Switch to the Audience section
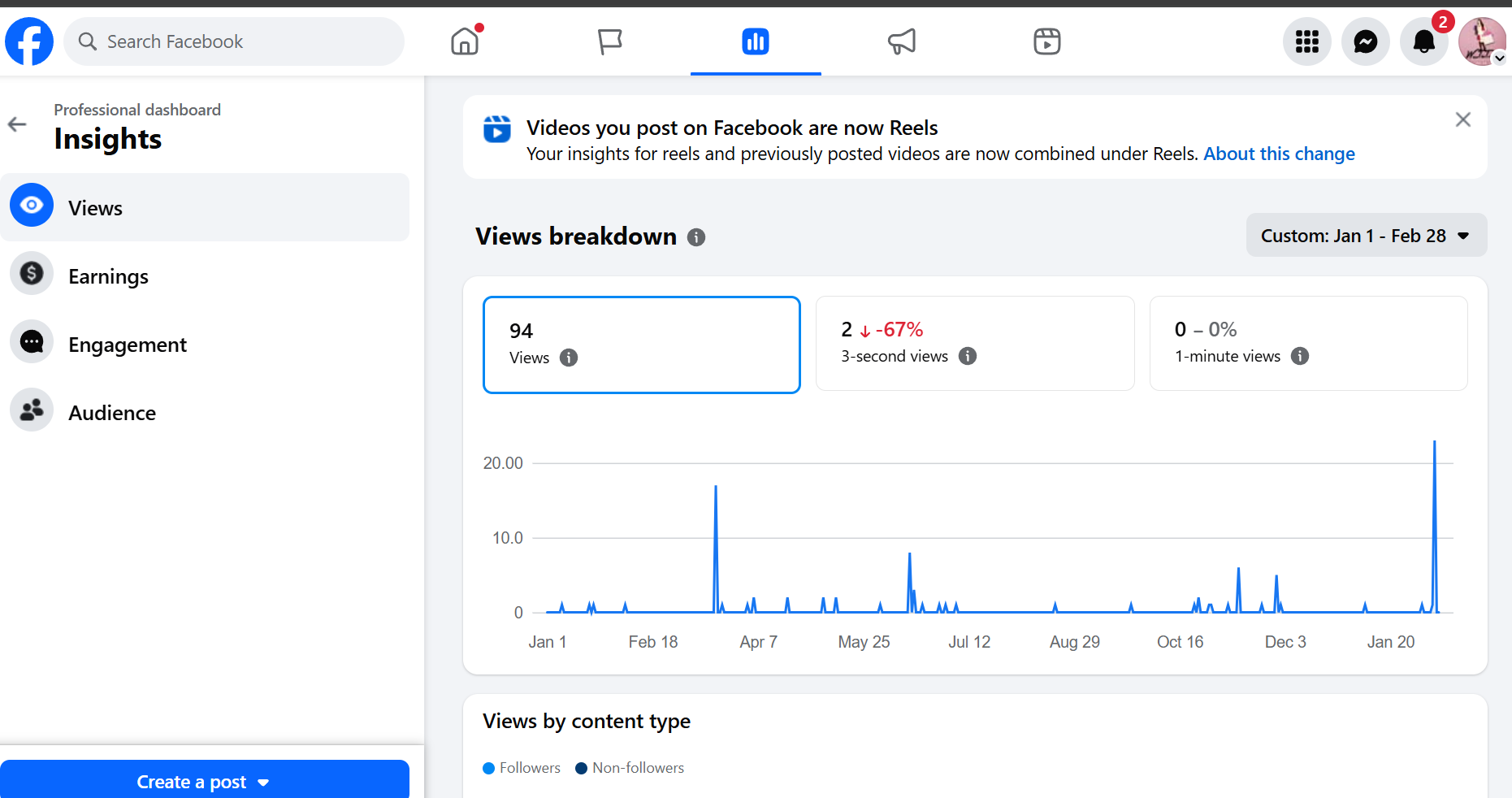Image resolution: width=1512 pixels, height=798 pixels. tap(112, 413)
